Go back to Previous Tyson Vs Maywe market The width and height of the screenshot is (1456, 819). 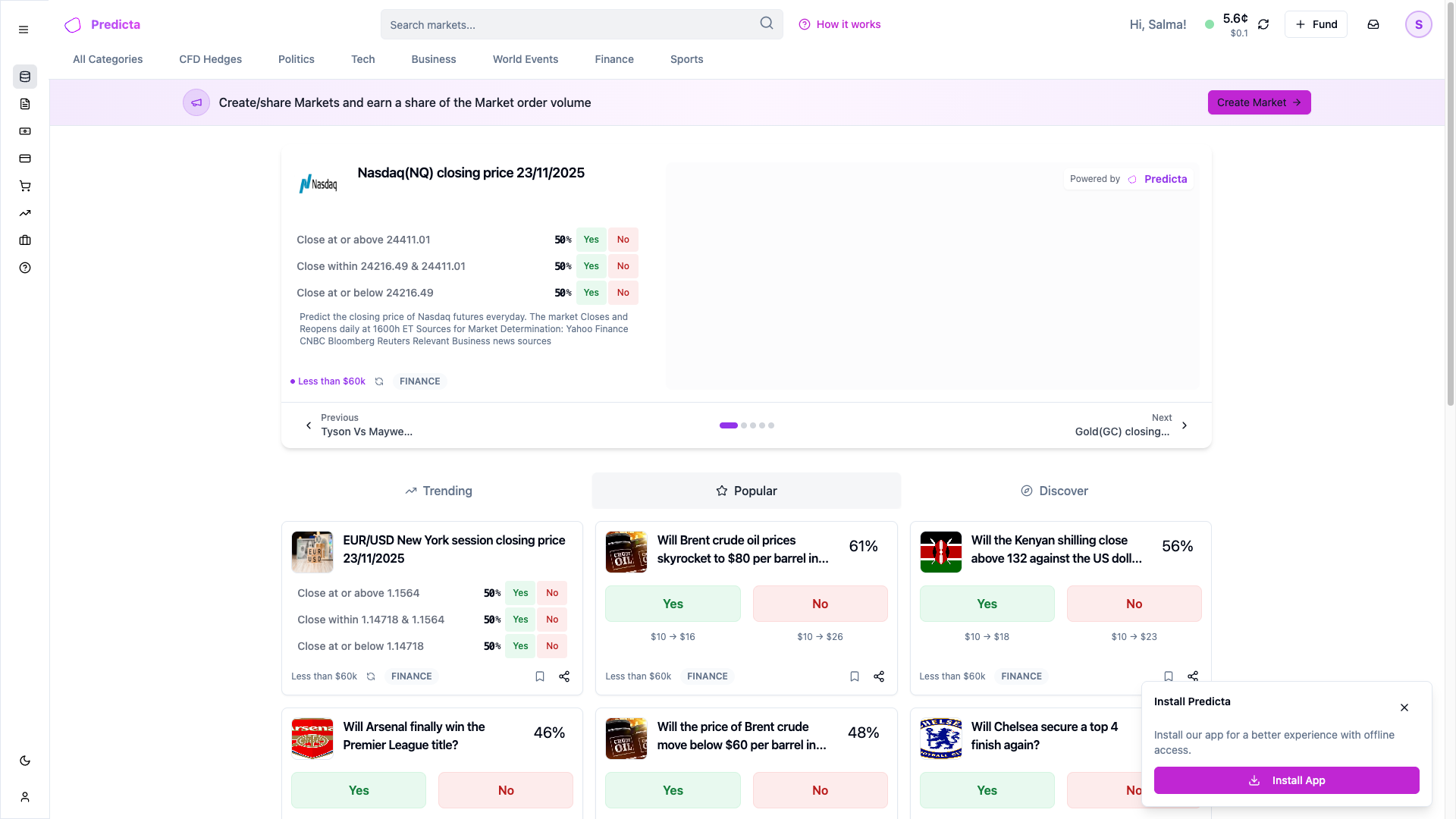tap(356, 425)
